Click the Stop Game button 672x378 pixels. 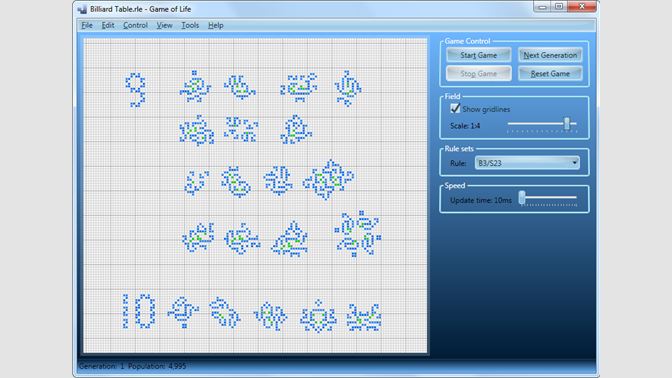click(478, 73)
